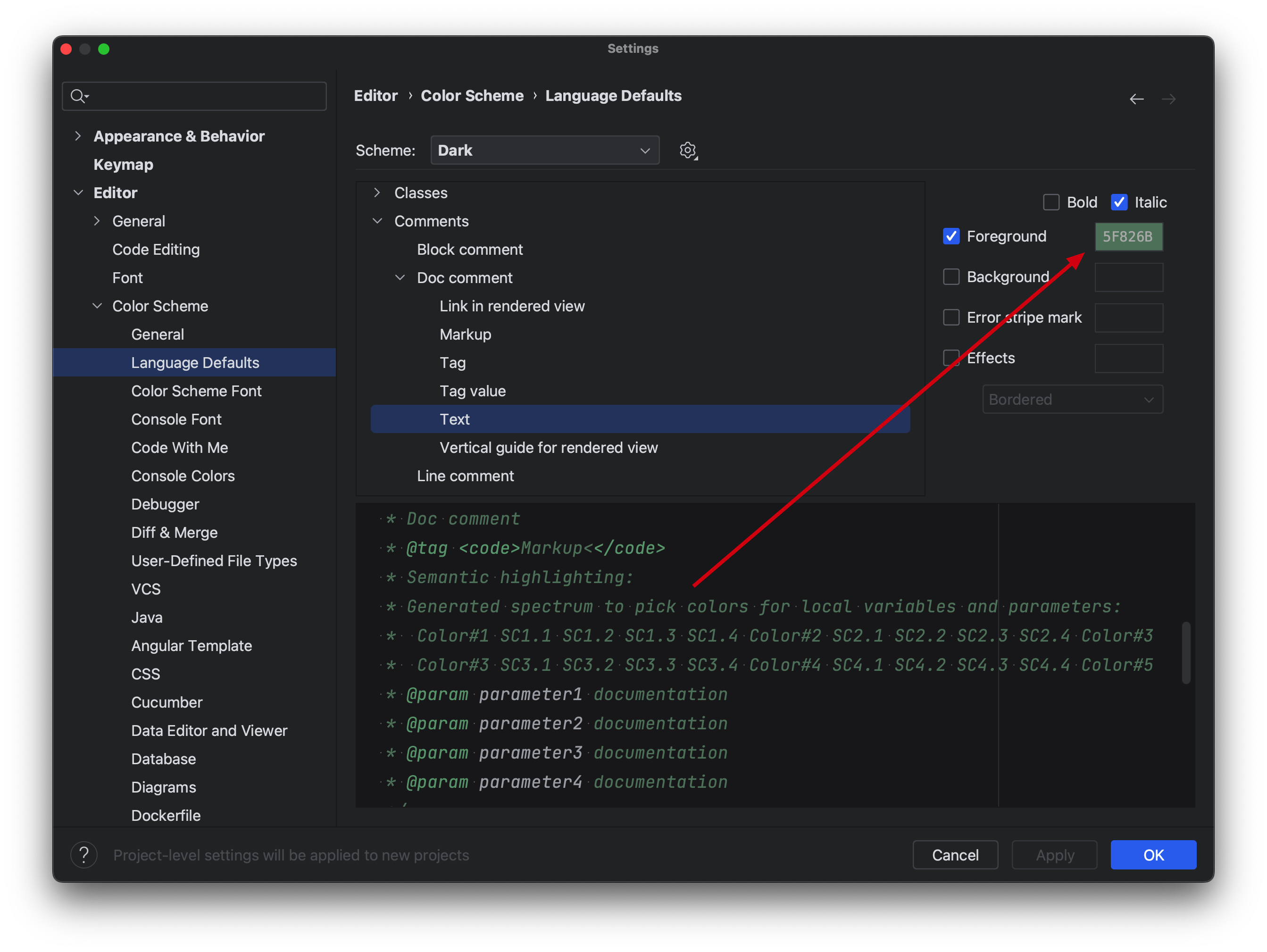The height and width of the screenshot is (952, 1267).
Task: Collapse the Editor section in sidebar
Action: coord(78,192)
